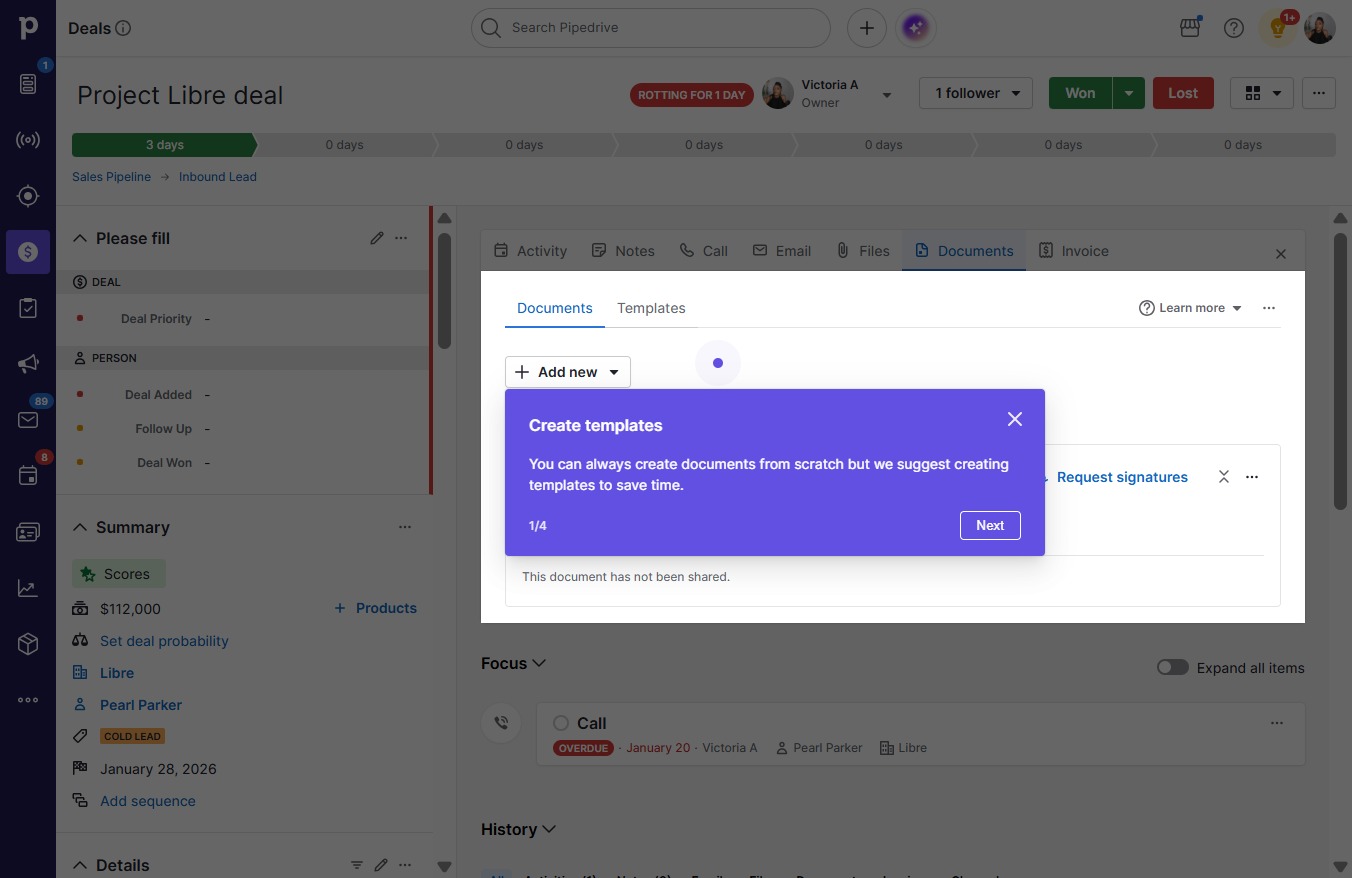Open the Sales Assistant lightbulb icon
Image resolution: width=1352 pixels, height=878 pixels.
pyautogui.click(x=1278, y=28)
